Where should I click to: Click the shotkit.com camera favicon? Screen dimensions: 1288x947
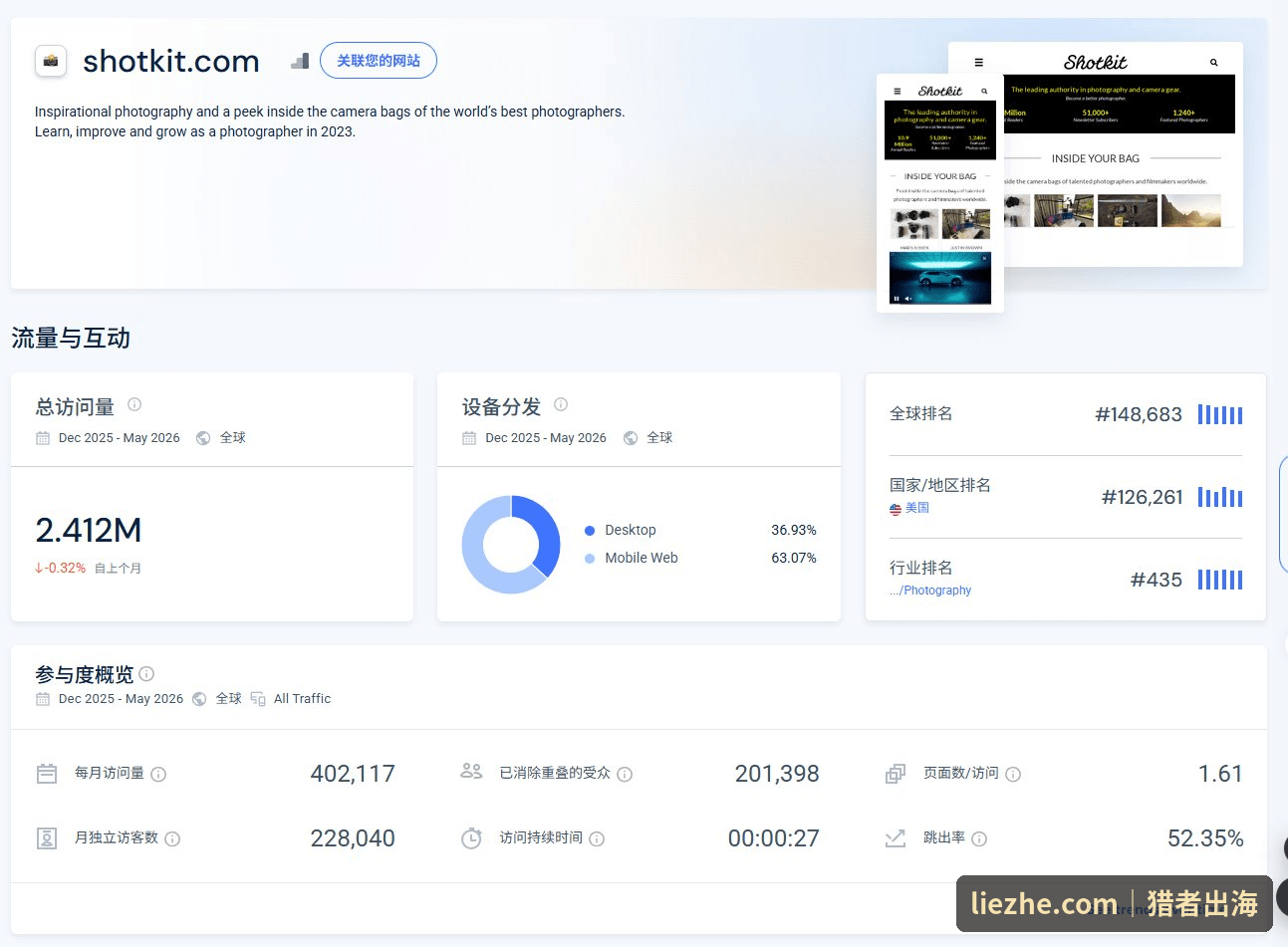point(51,61)
